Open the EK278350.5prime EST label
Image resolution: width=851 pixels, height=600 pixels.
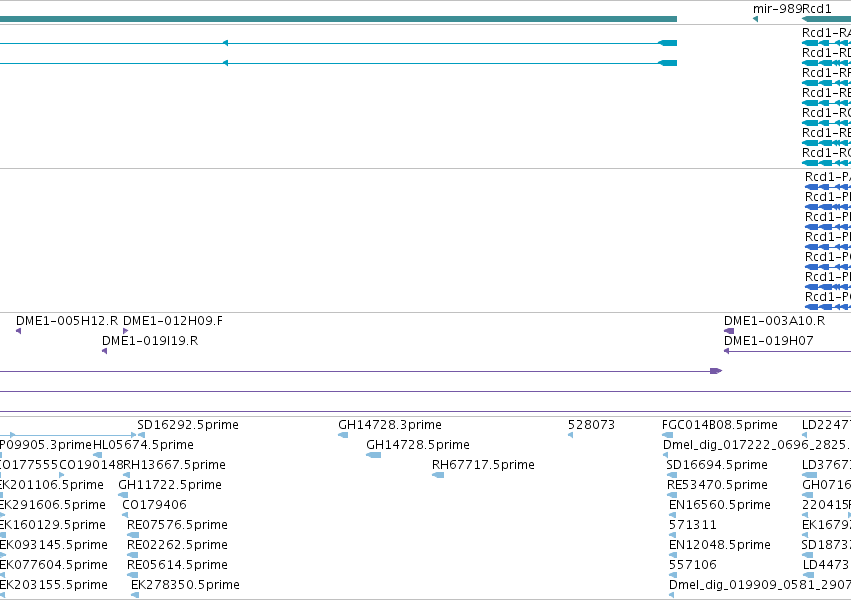(x=185, y=585)
